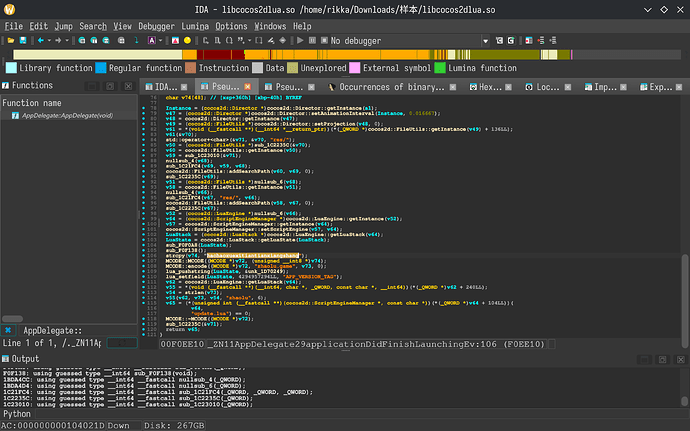The height and width of the screenshot is (431, 690).
Task: Terminate the process with the stop icon
Action: click(x=324, y=41)
